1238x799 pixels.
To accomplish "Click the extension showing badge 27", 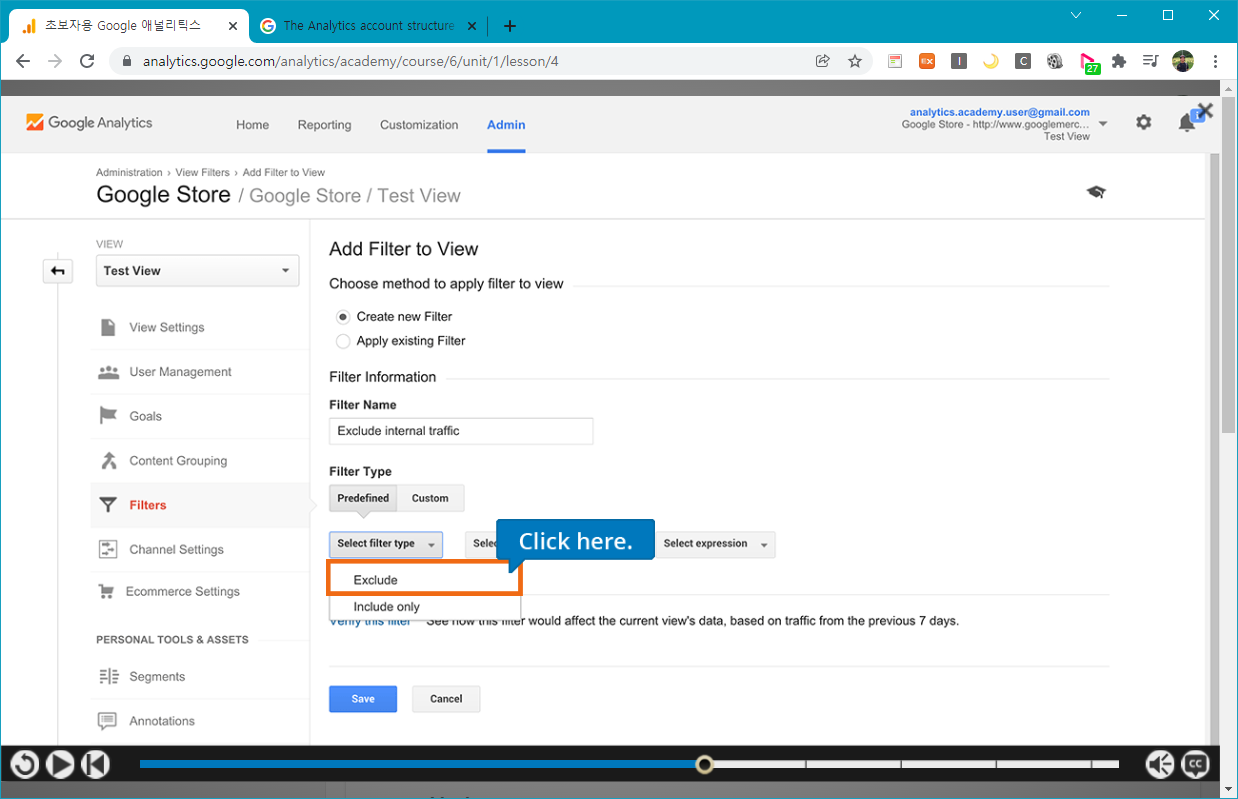I will coord(1090,63).
